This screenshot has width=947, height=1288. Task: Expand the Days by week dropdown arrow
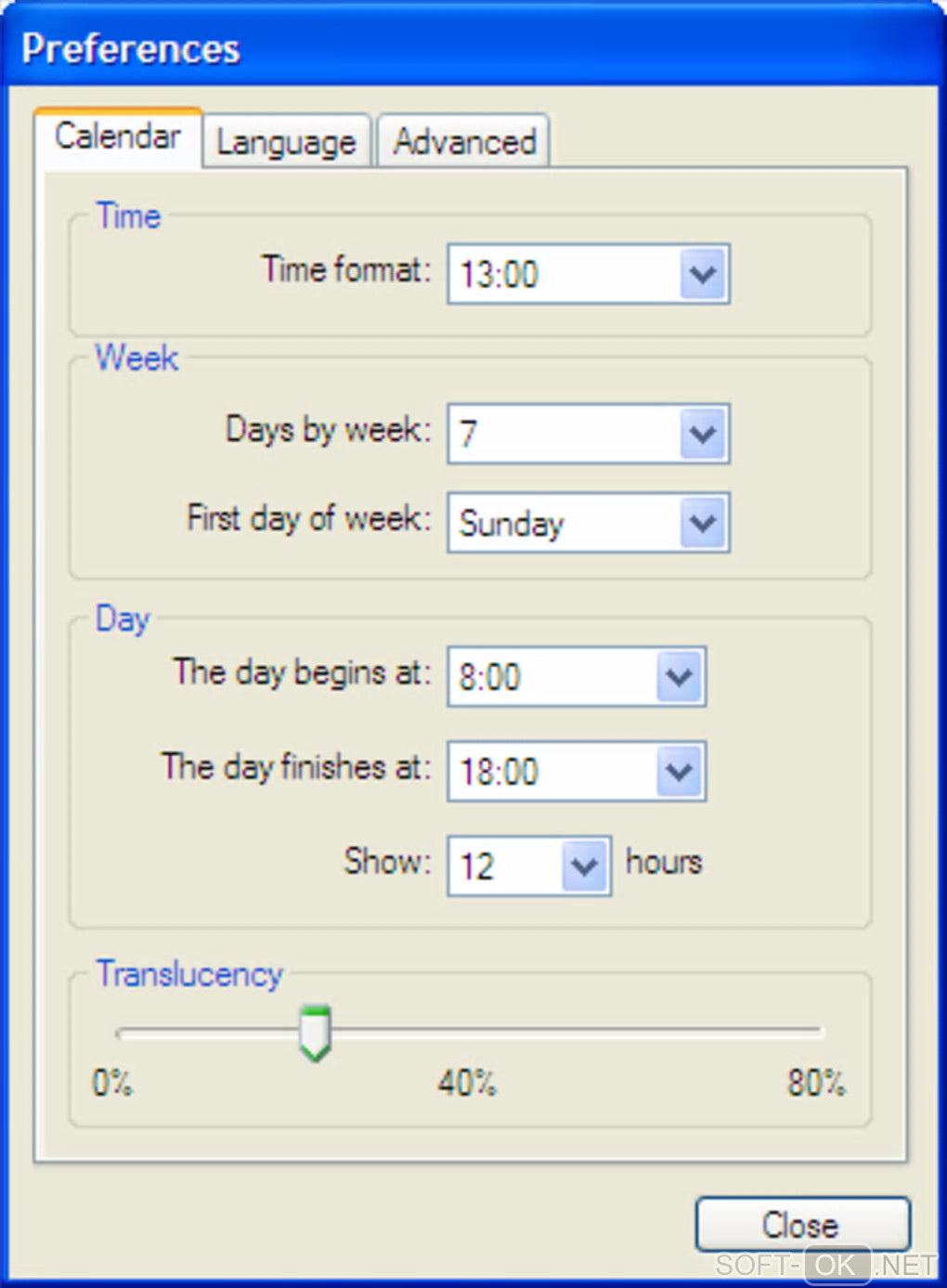point(703,434)
